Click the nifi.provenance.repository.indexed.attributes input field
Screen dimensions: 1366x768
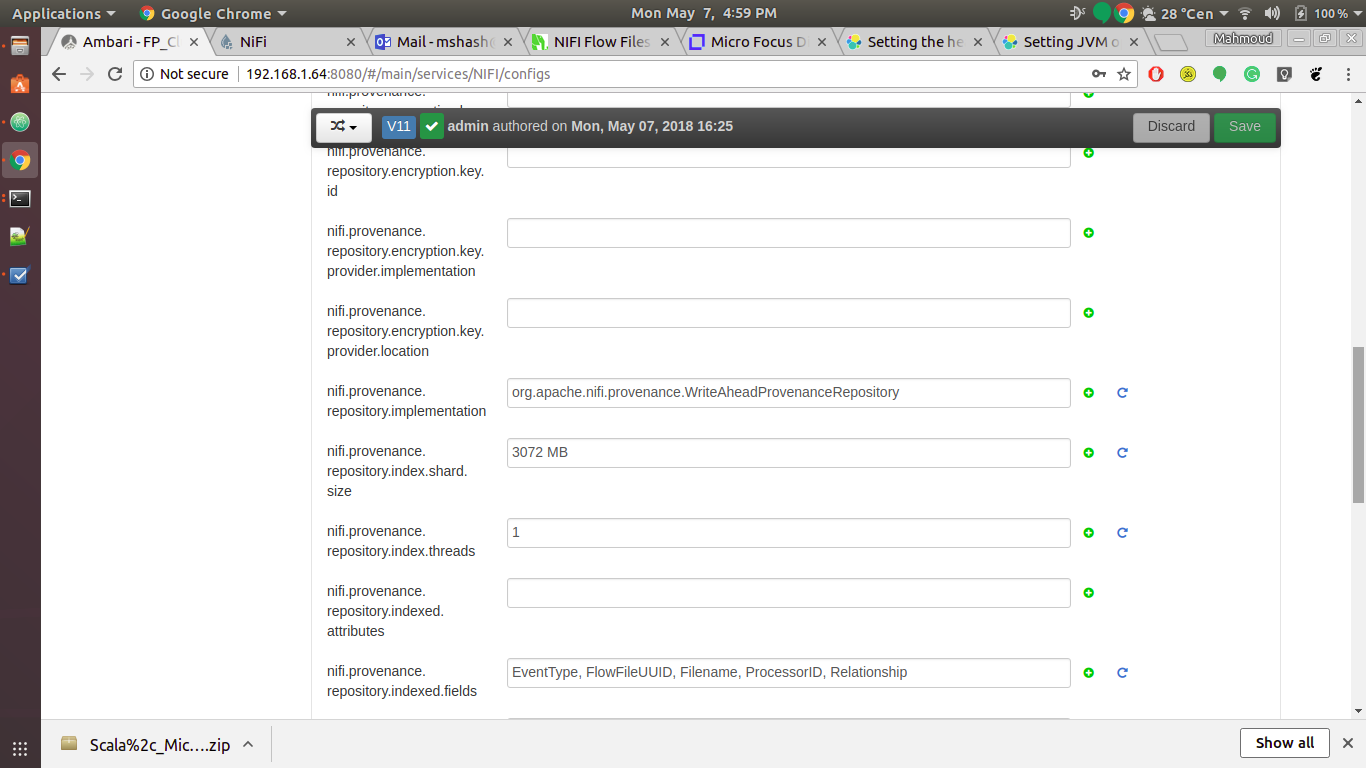pos(788,593)
